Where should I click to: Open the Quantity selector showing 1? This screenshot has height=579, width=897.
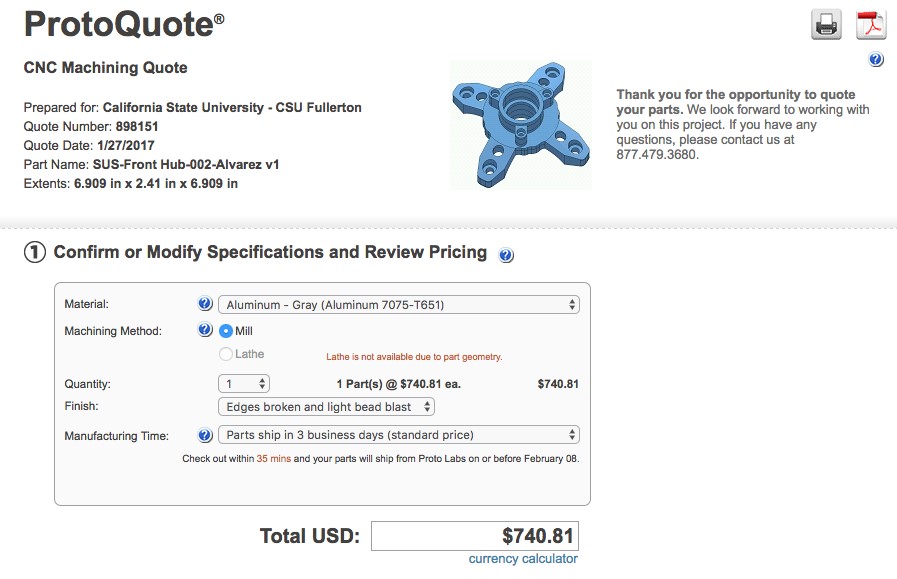click(x=244, y=384)
